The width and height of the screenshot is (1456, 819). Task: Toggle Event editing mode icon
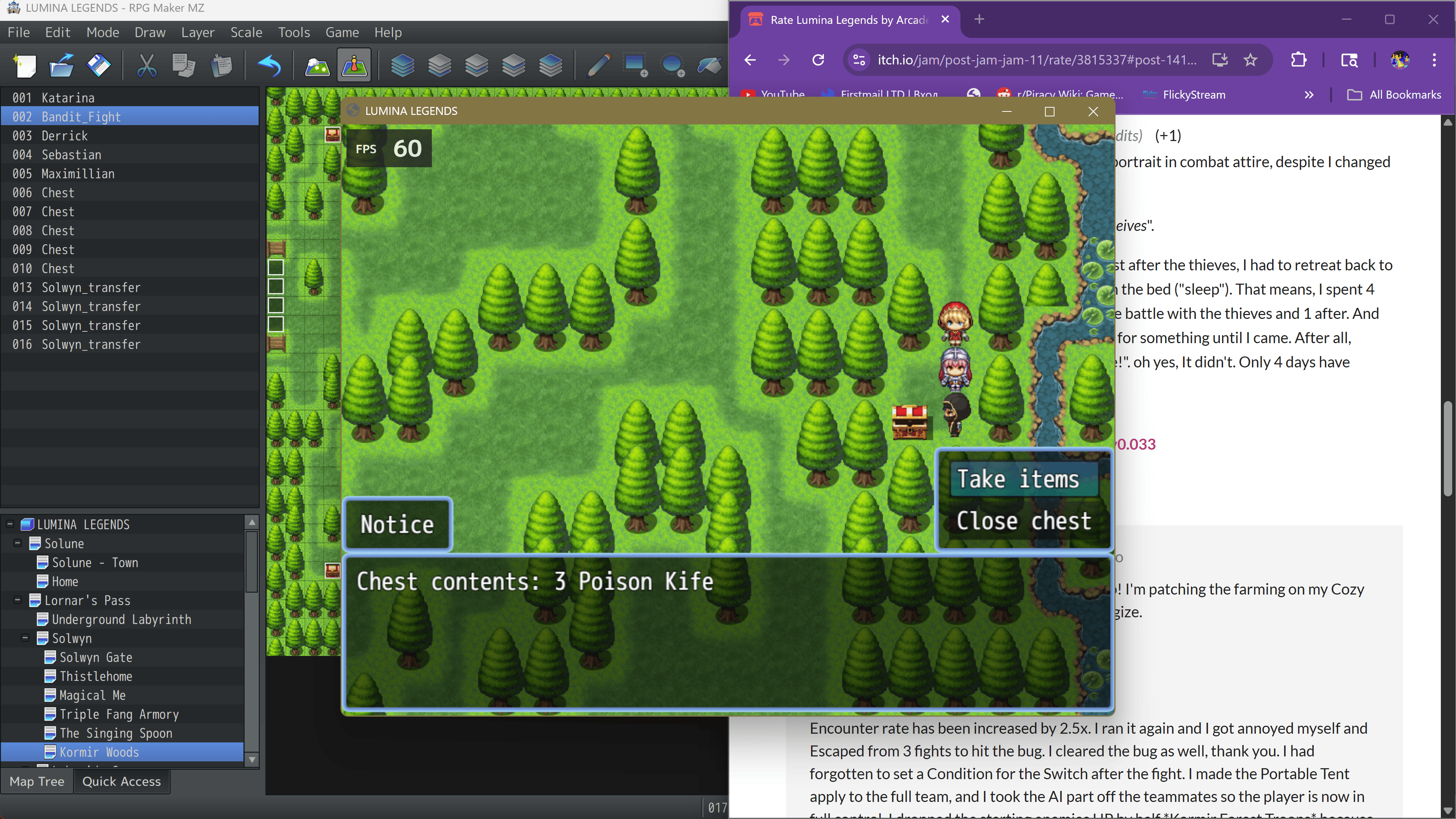(355, 66)
